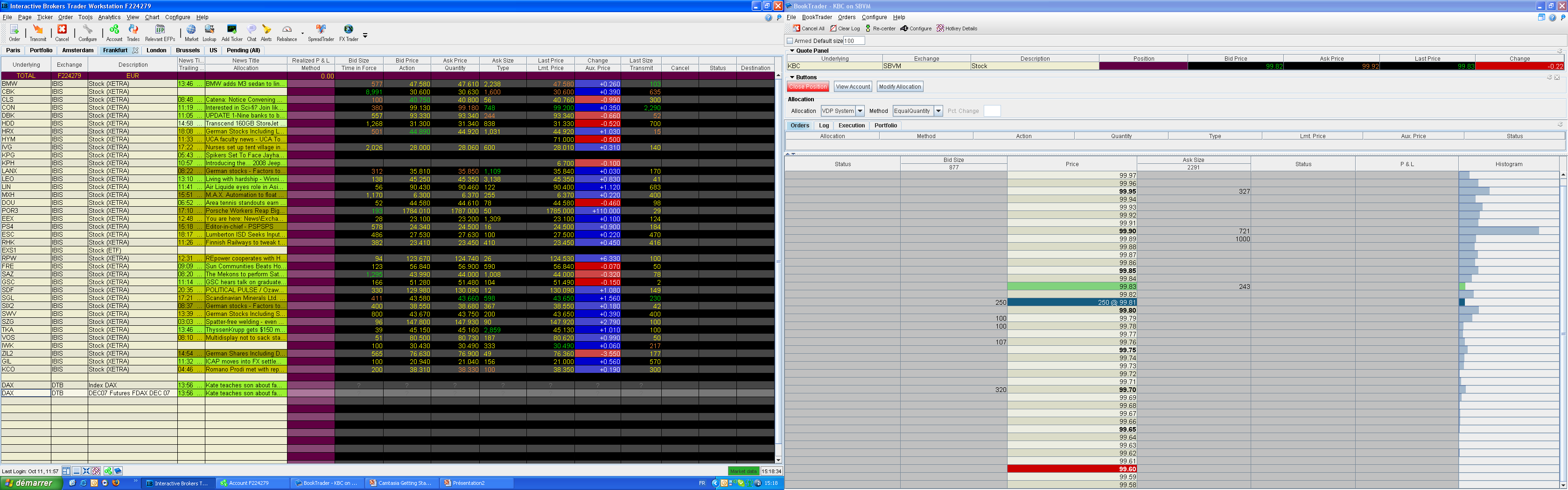Click the Histogram column header

pyautogui.click(x=1508, y=164)
